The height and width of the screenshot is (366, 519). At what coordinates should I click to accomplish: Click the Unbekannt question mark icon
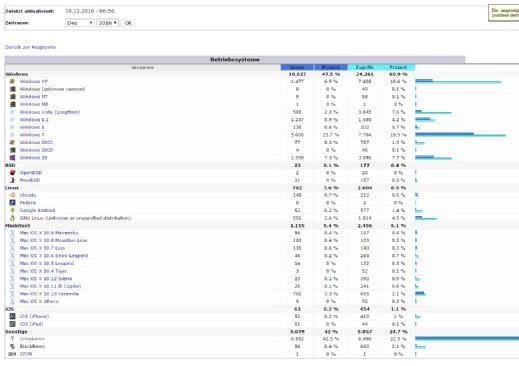click(12, 339)
